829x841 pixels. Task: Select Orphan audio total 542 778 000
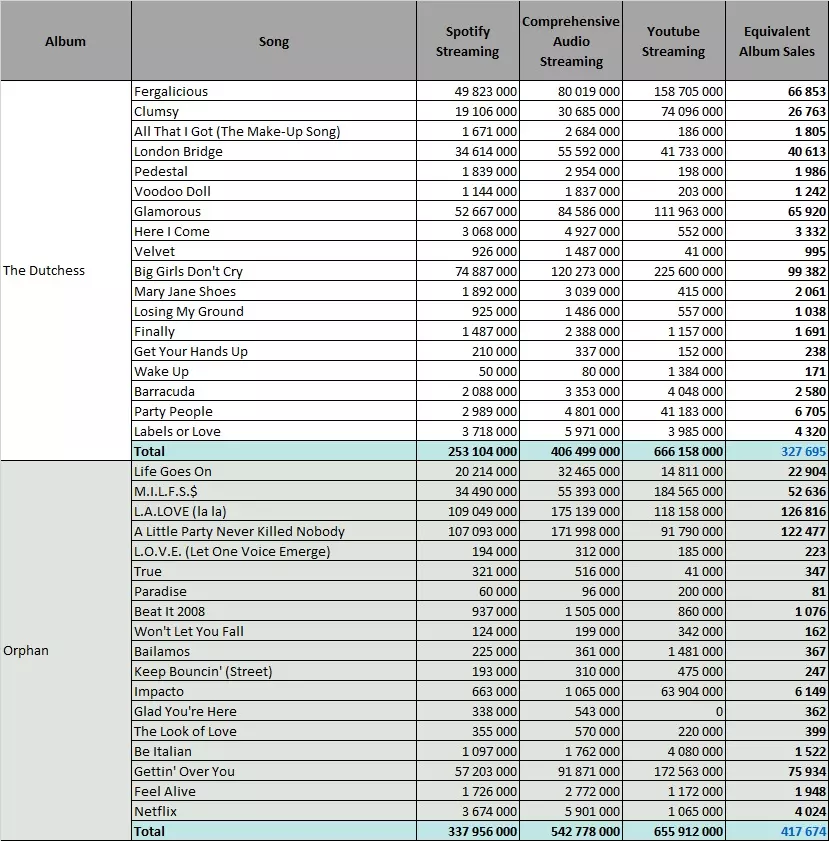571,831
